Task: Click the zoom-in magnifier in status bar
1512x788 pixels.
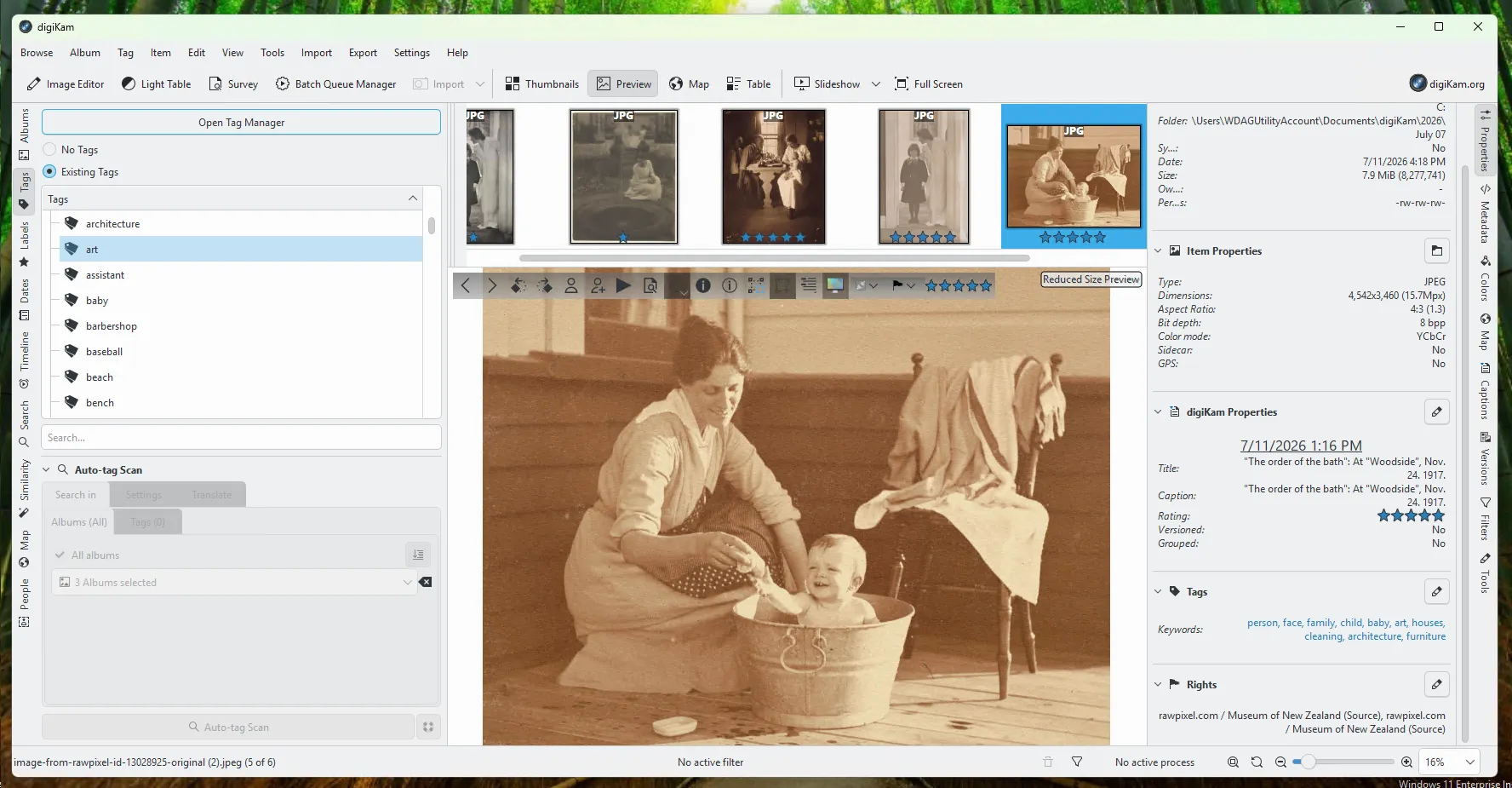Action: coord(1406,762)
